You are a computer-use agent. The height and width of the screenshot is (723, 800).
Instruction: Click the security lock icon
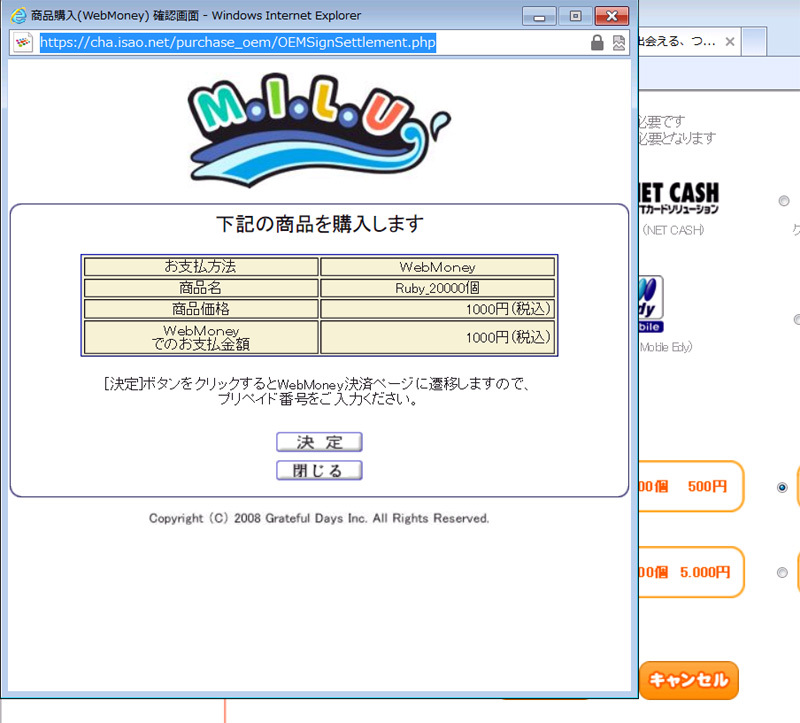point(597,43)
